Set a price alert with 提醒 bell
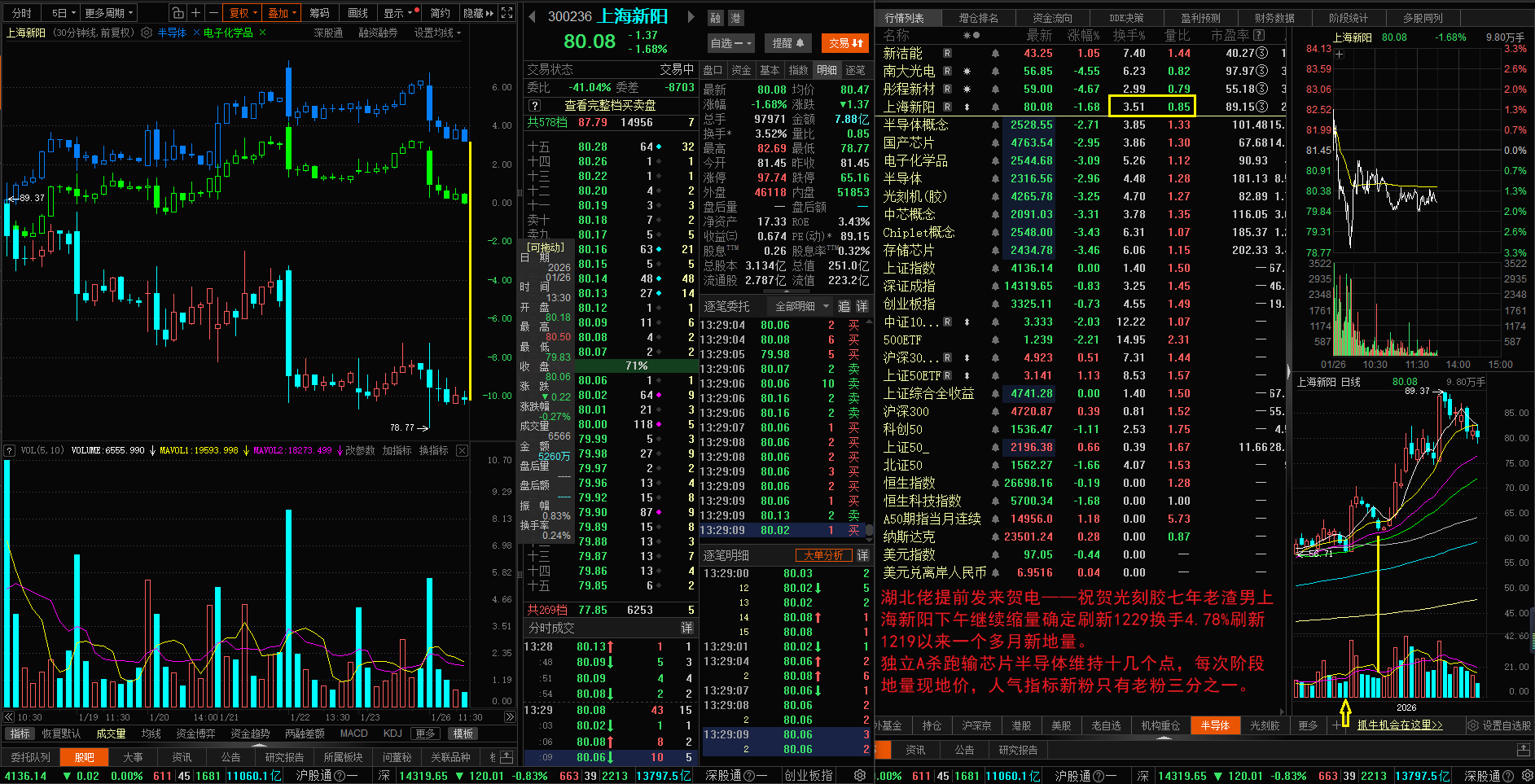Screen dimensions: 1535x784 (x=787, y=43)
